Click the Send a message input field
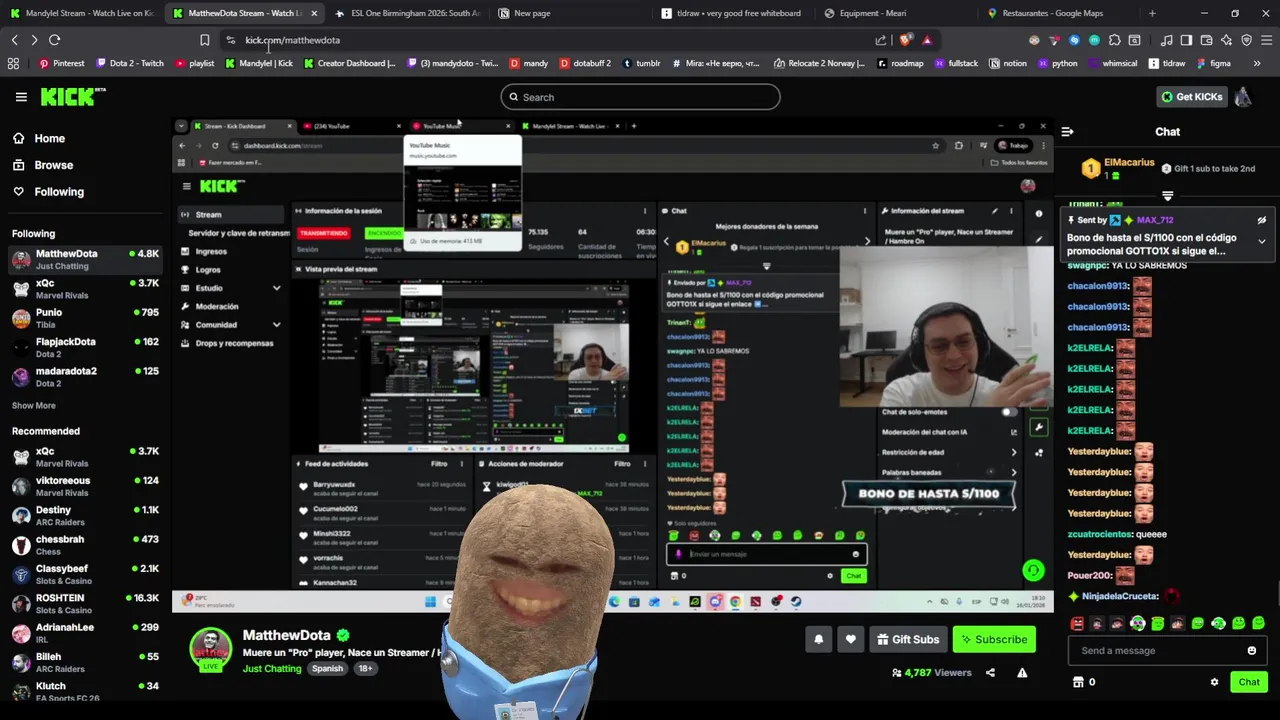 pyautogui.click(x=1166, y=651)
